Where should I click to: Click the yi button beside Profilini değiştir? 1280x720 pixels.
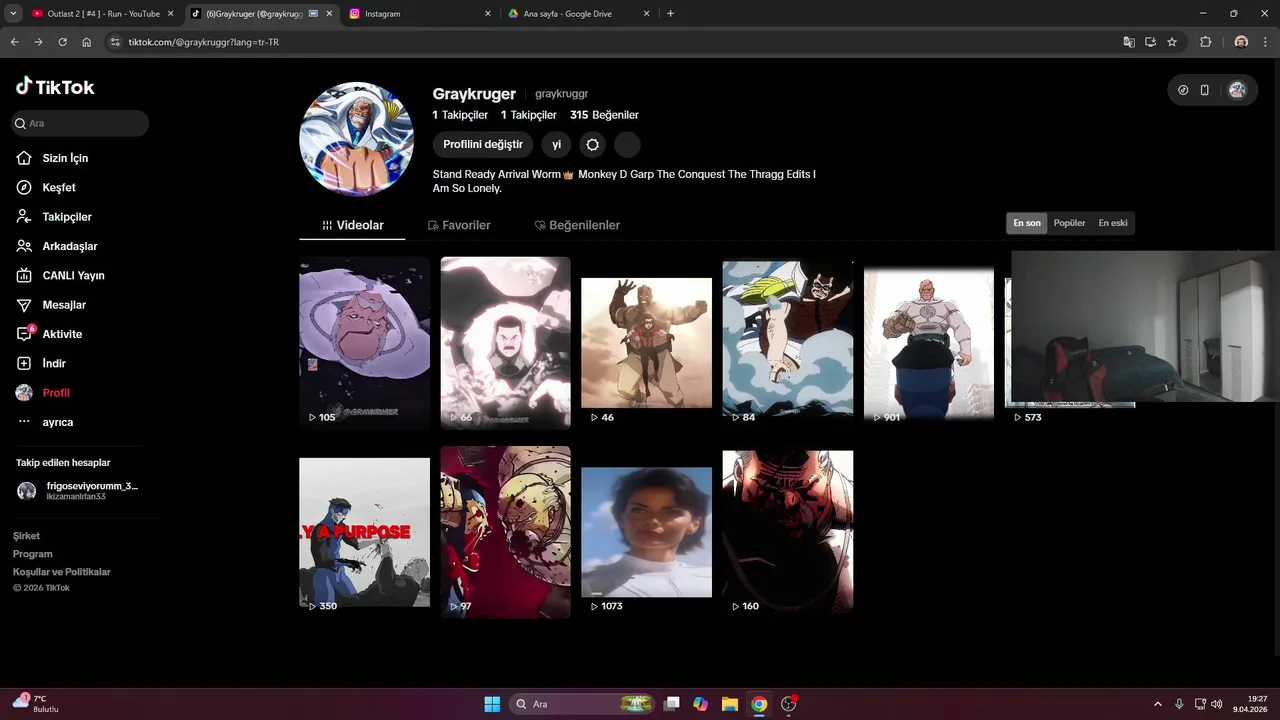coord(557,145)
